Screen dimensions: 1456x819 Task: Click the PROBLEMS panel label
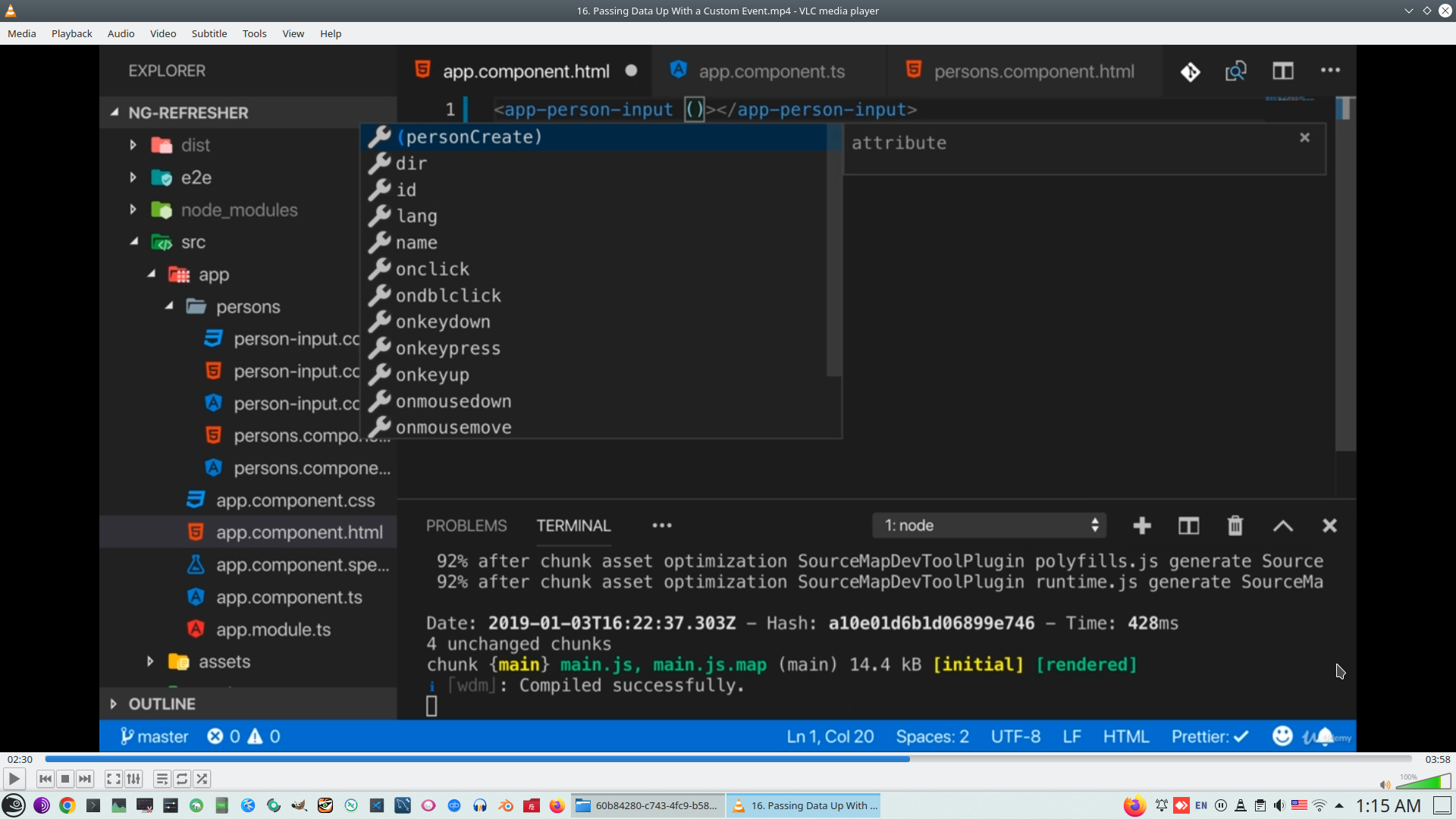point(466,526)
